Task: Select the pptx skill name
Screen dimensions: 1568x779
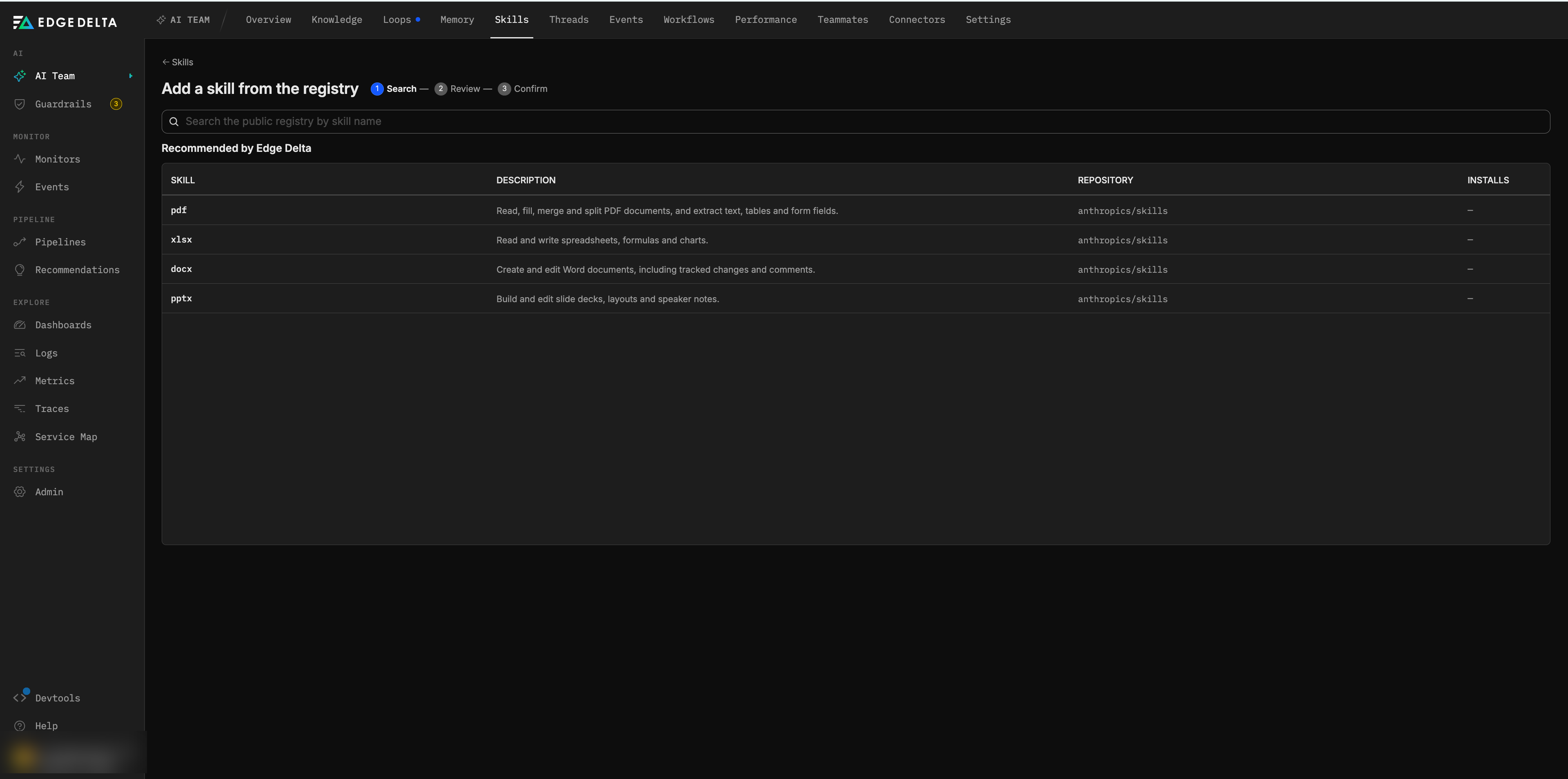Action: (x=181, y=298)
